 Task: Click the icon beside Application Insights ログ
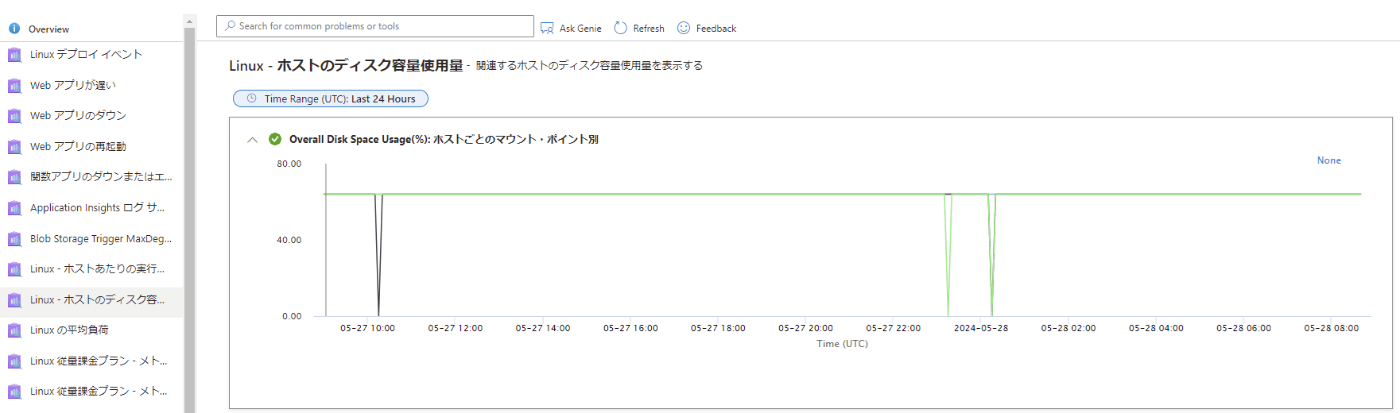(14, 208)
